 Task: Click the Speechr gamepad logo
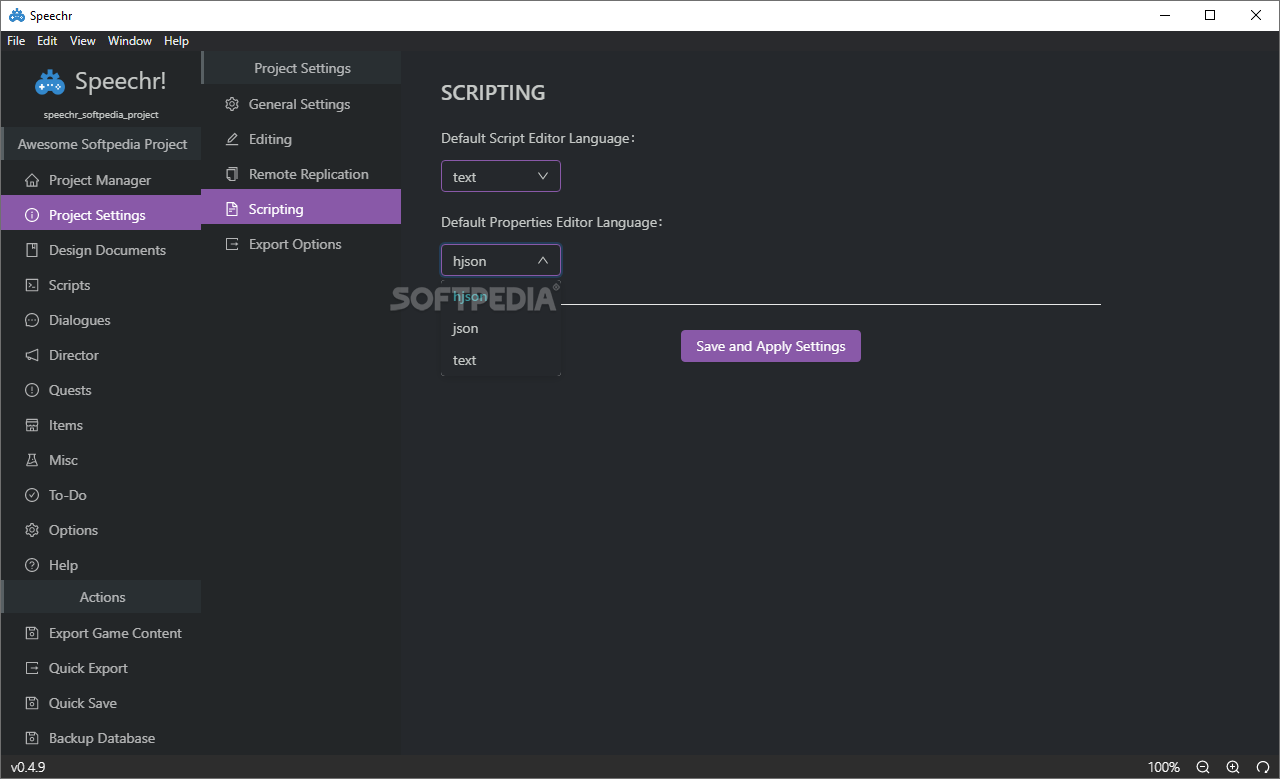point(50,82)
